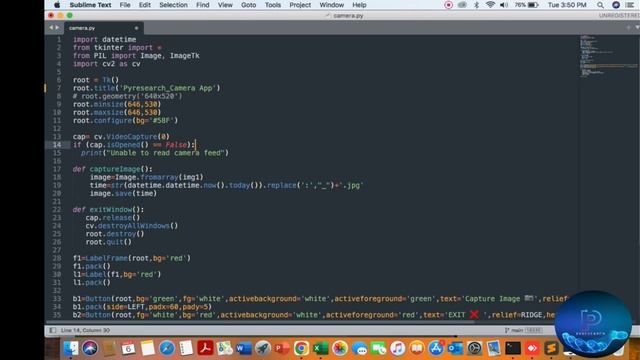This screenshot has height=360, width=640.
Task: Click the next tab arrow
Action: coord(57,28)
